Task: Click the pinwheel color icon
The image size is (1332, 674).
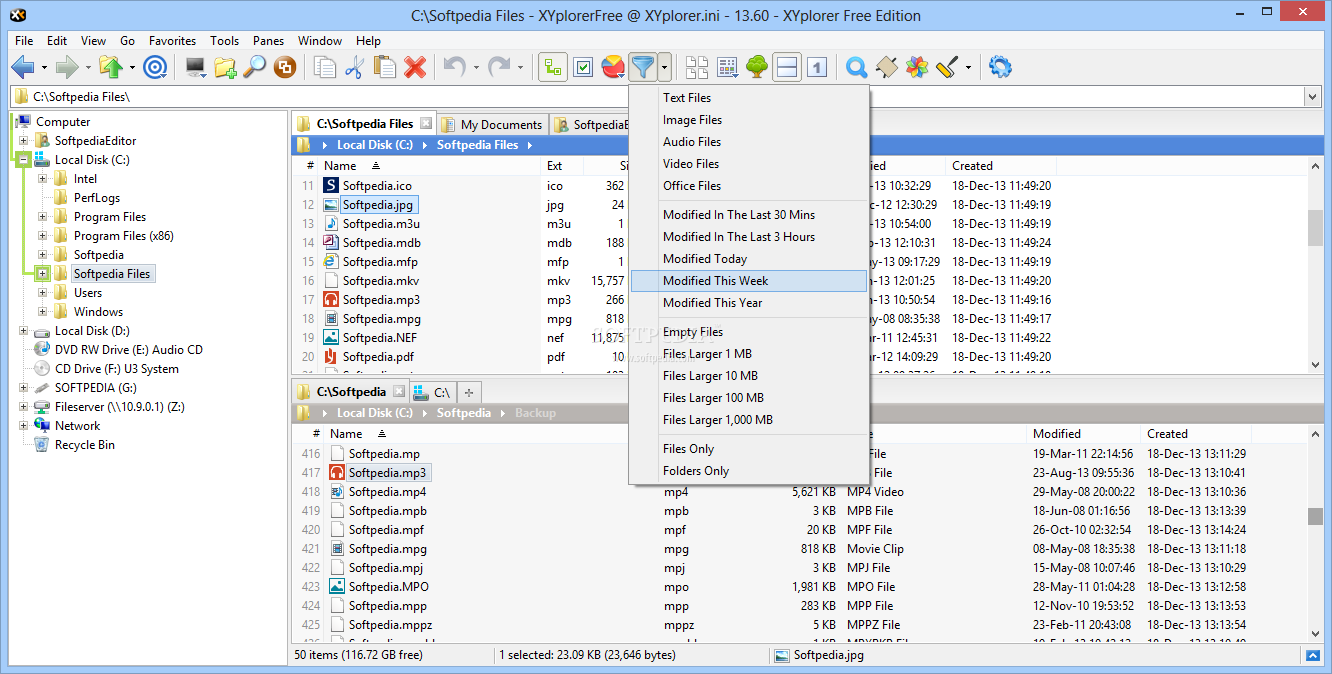Action: coord(916,67)
